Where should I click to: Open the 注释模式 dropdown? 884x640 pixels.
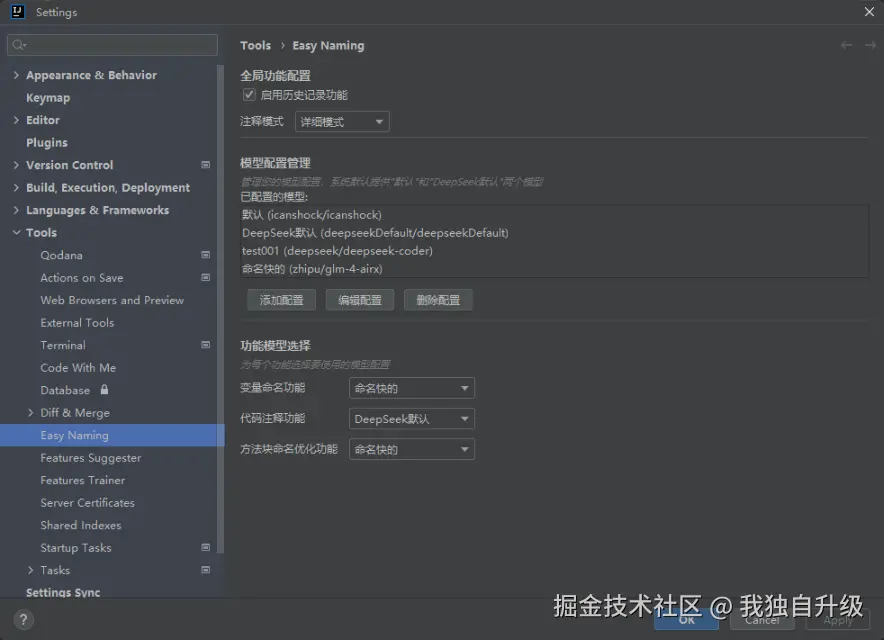(341, 122)
